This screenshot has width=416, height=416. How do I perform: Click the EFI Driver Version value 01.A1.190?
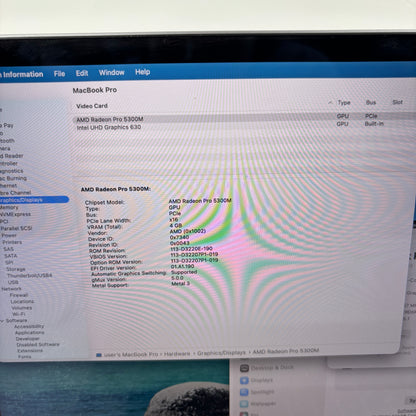click(182, 266)
